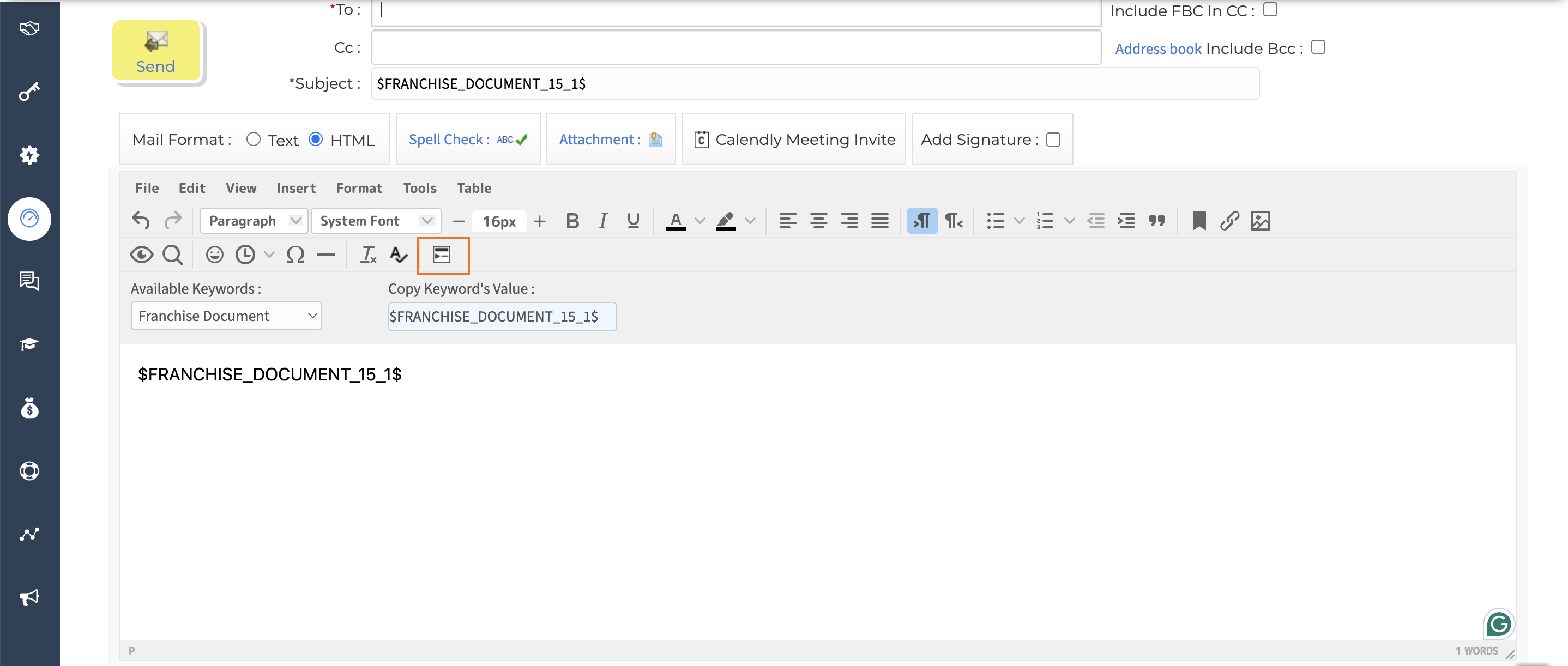The width and height of the screenshot is (1568, 666).
Task: Click the insert template toolbar button
Action: coord(442,254)
